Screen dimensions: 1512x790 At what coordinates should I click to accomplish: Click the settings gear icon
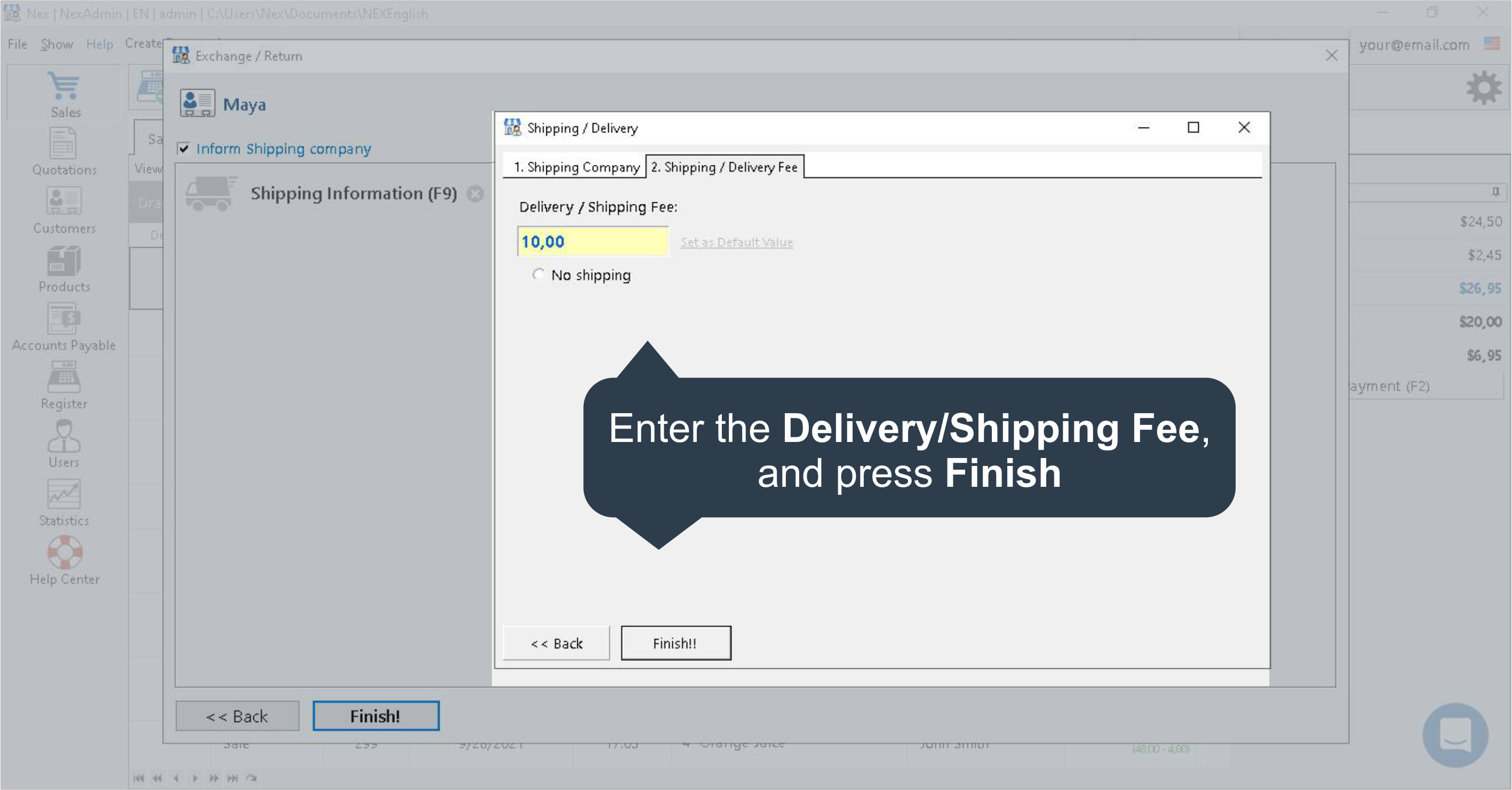click(1483, 88)
